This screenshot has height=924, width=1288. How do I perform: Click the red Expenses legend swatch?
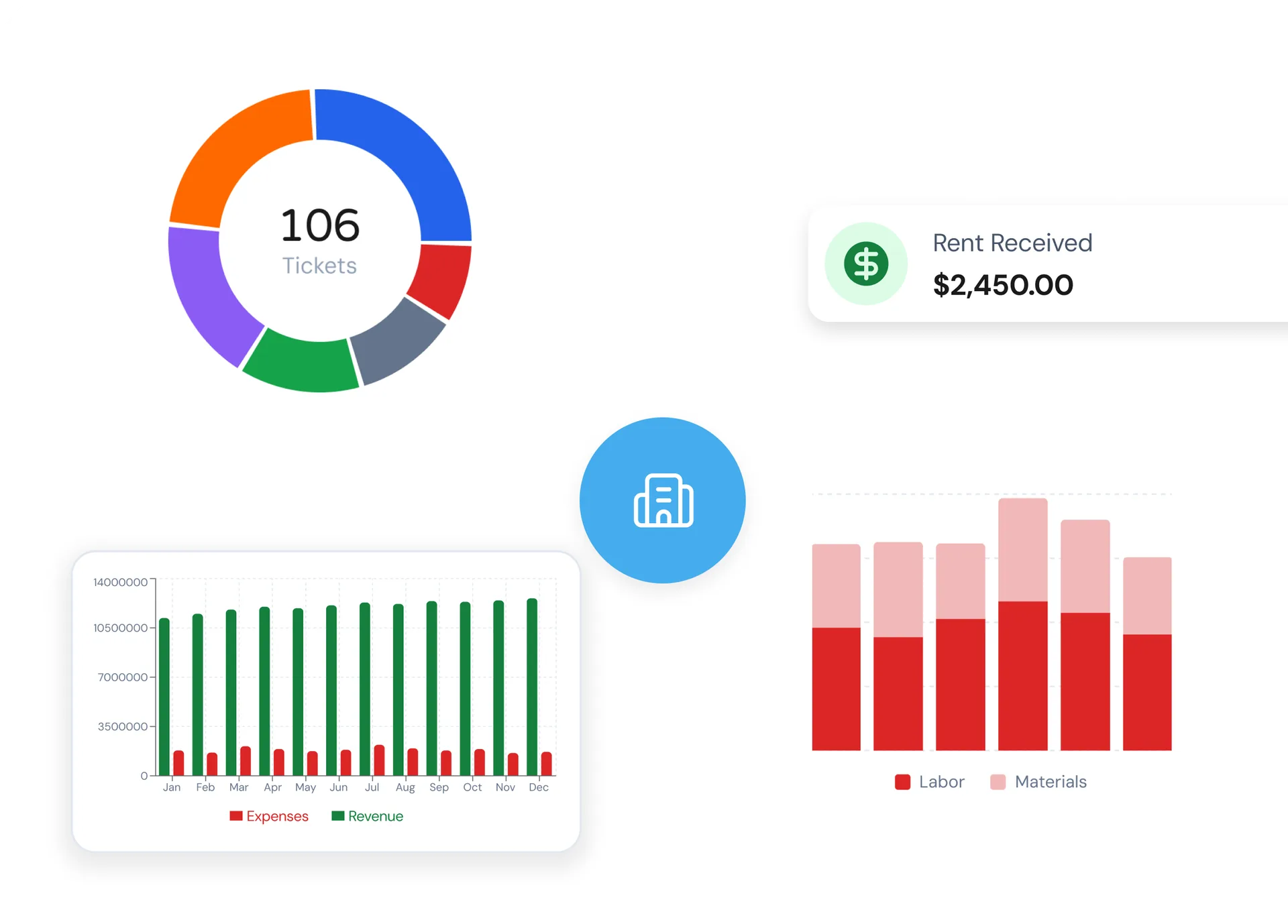[x=236, y=816]
